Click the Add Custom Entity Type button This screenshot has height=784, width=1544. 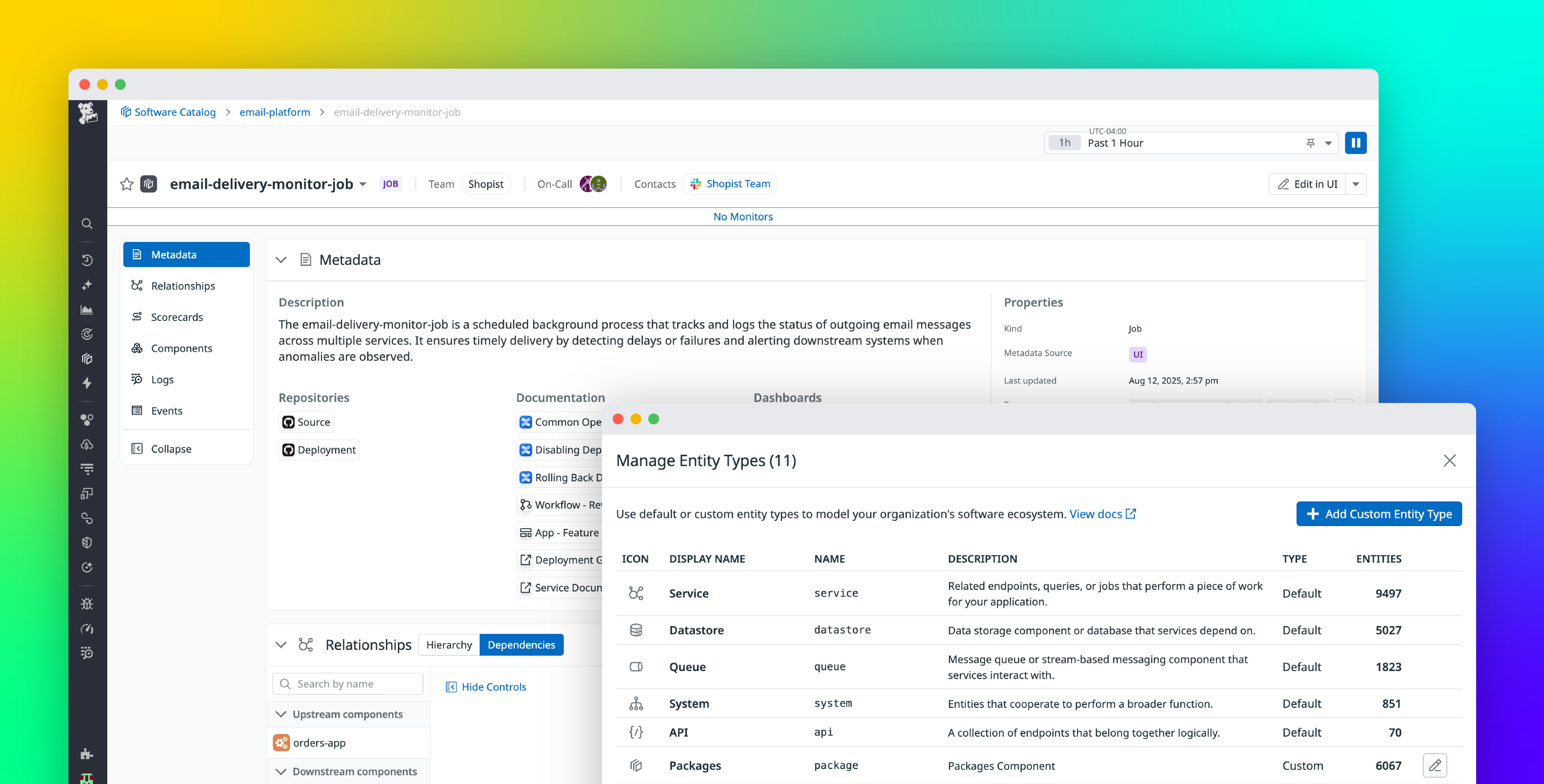tap(1379, 514)
